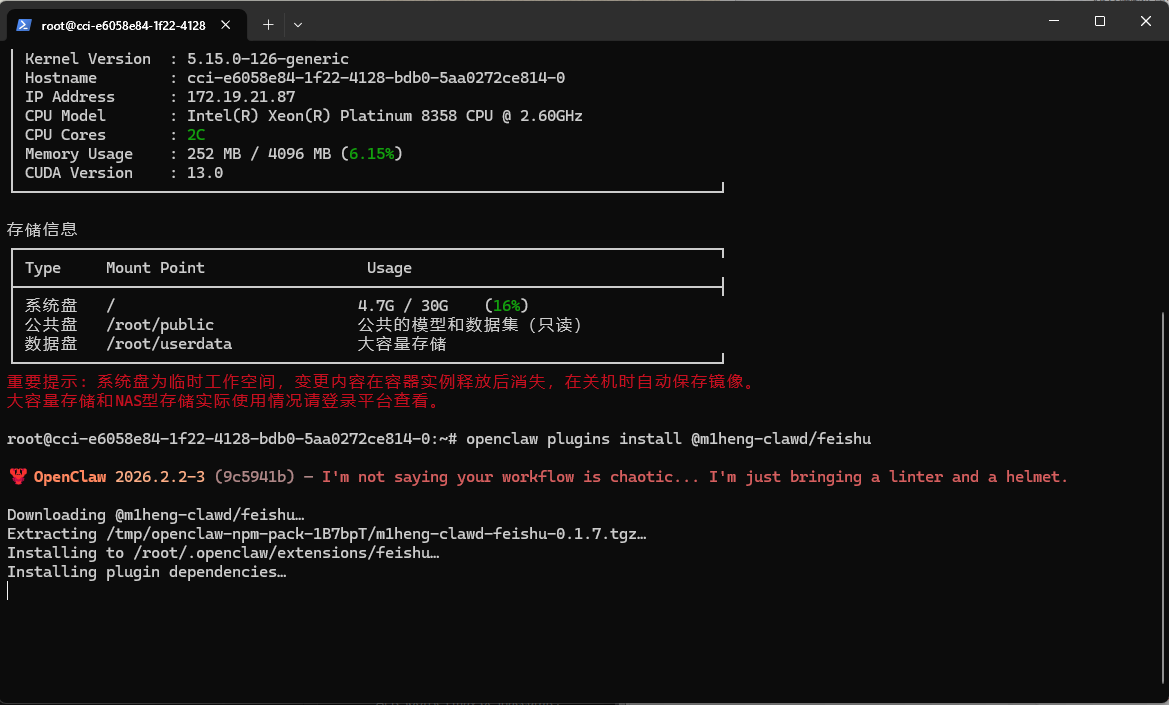Select the root@cci-e6058e84 terminal tab
This screenshot has width=1169, height=705.
click(122, 25)
